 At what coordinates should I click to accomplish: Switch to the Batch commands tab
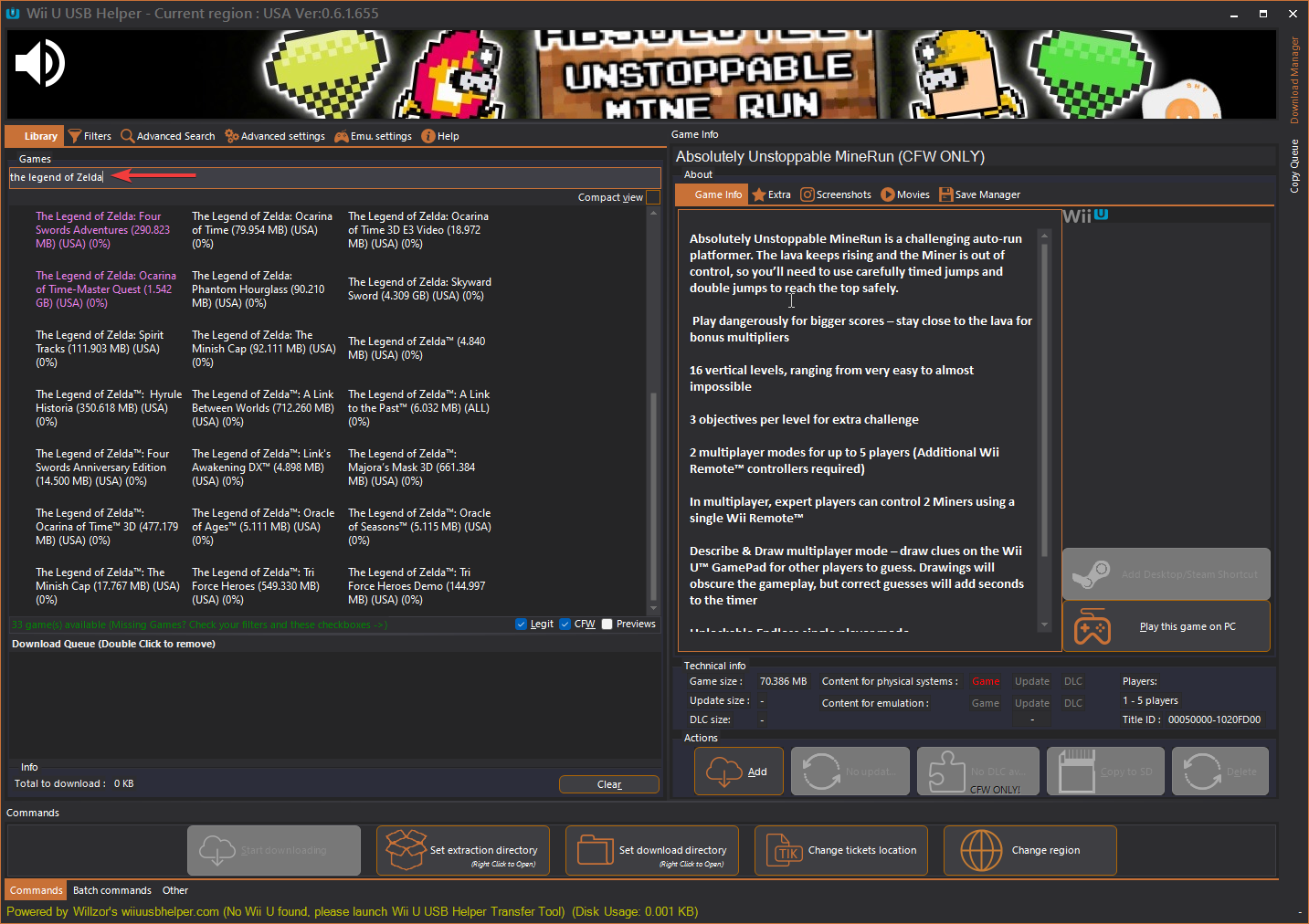pos(112,890)
